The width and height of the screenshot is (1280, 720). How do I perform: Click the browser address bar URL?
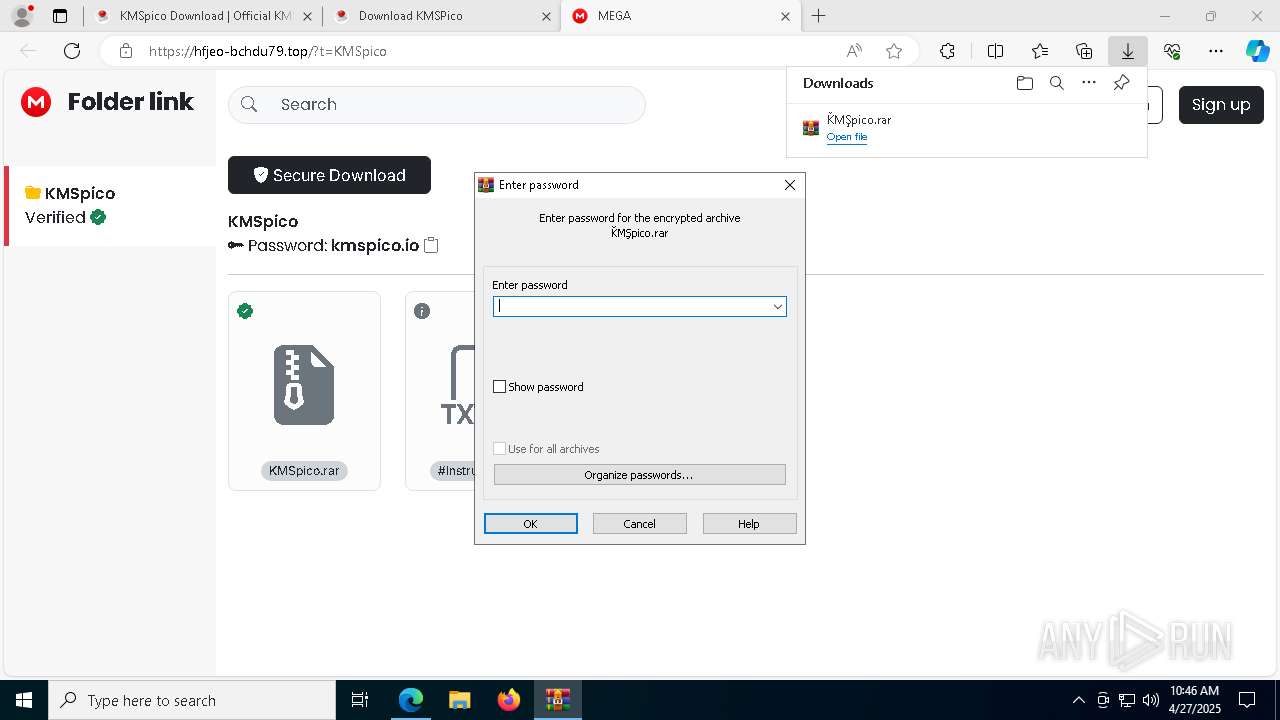point(268,51)
